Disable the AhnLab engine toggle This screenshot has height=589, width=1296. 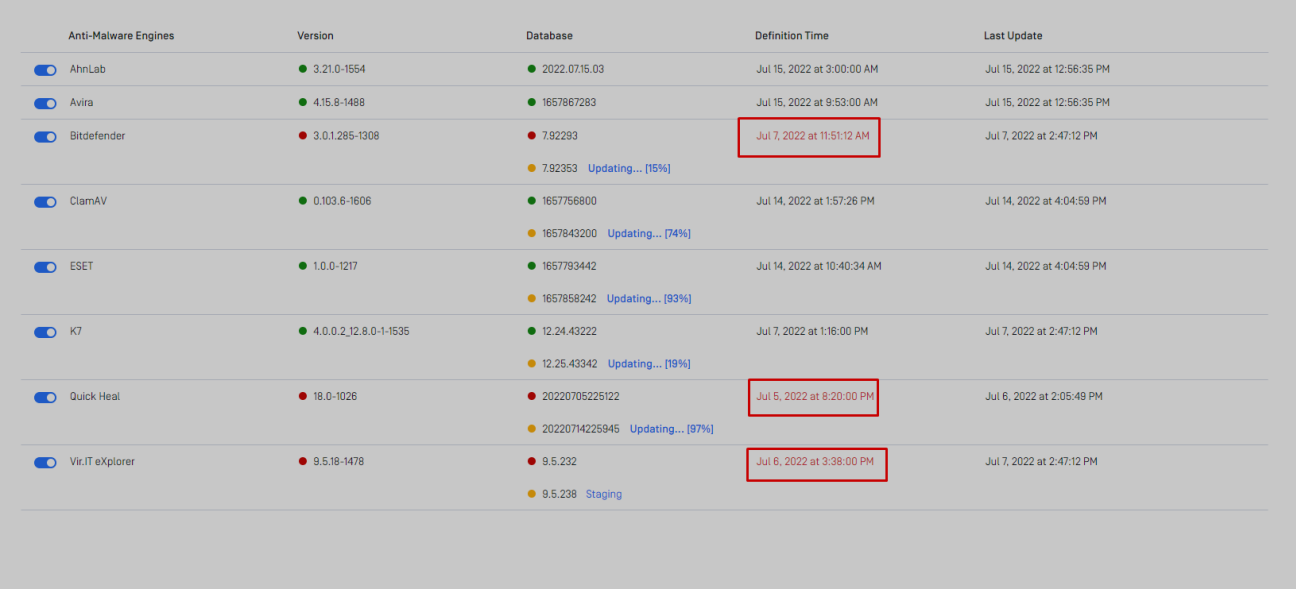[x=45, y=70]
